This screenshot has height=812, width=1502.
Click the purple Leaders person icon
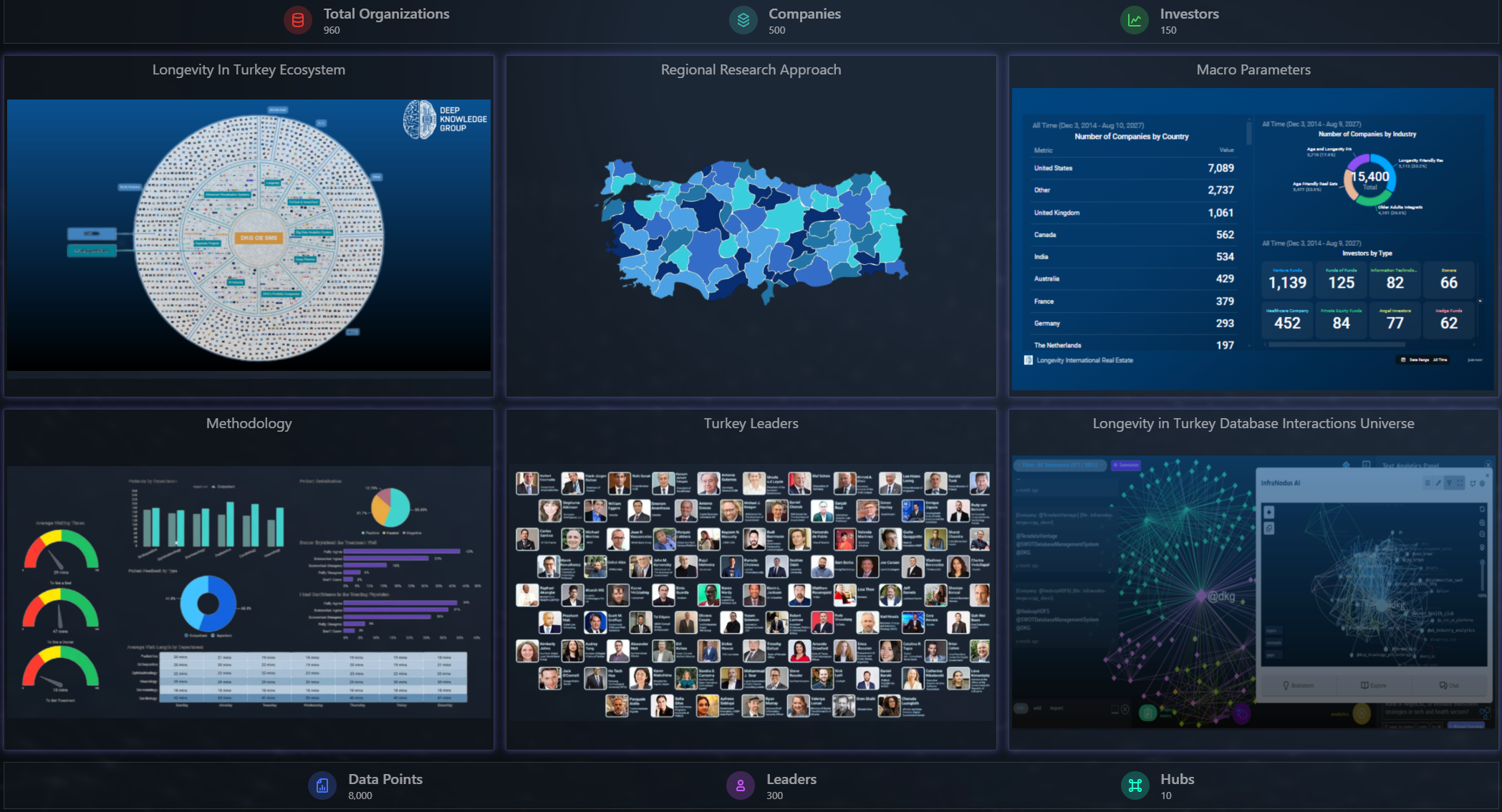click(741, 786)
